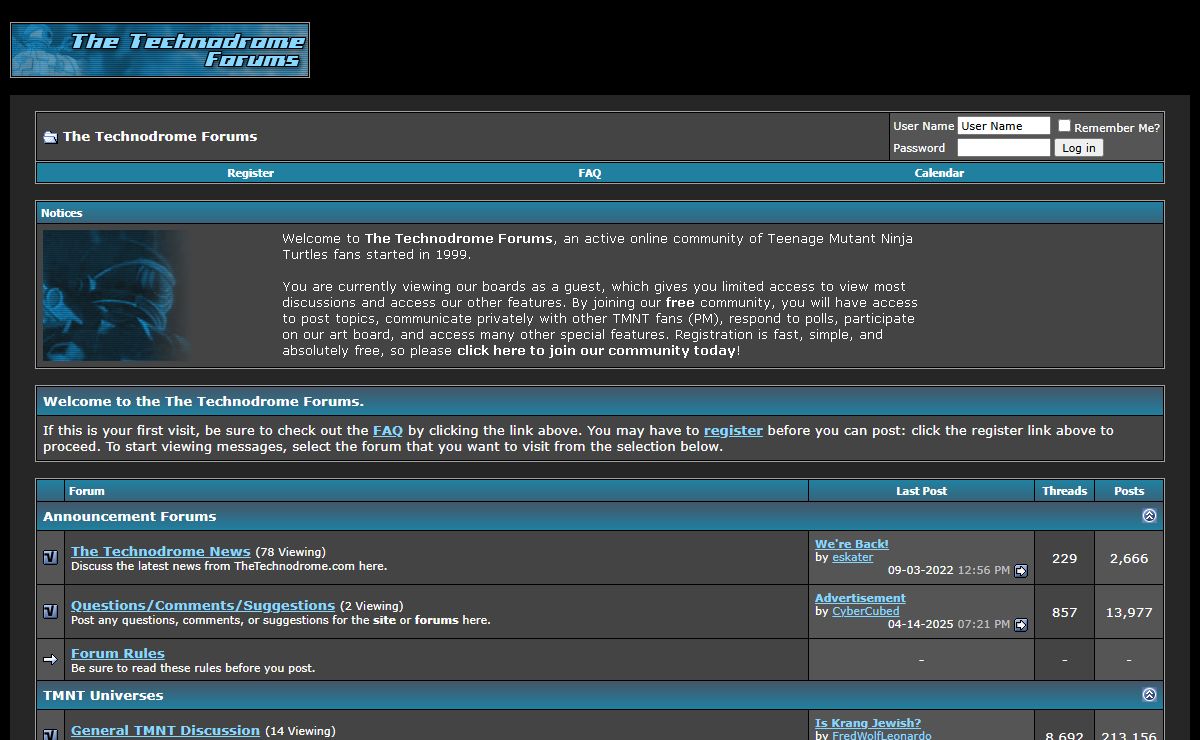This screenshot has width=1200, height=740.
Task: Click the 13,977 posts count cell
Action: pos(1129,612)
